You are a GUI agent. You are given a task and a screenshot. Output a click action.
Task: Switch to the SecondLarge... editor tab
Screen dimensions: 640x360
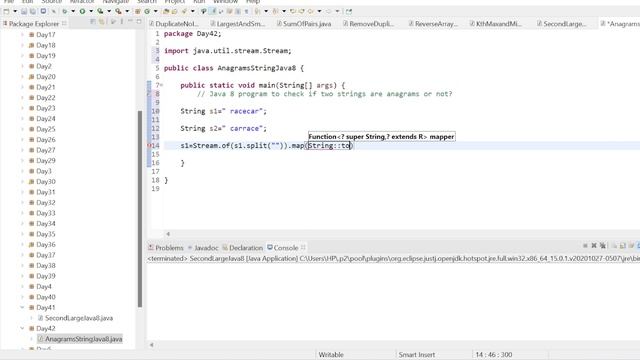pyautogui.click(x=562, y=24)
